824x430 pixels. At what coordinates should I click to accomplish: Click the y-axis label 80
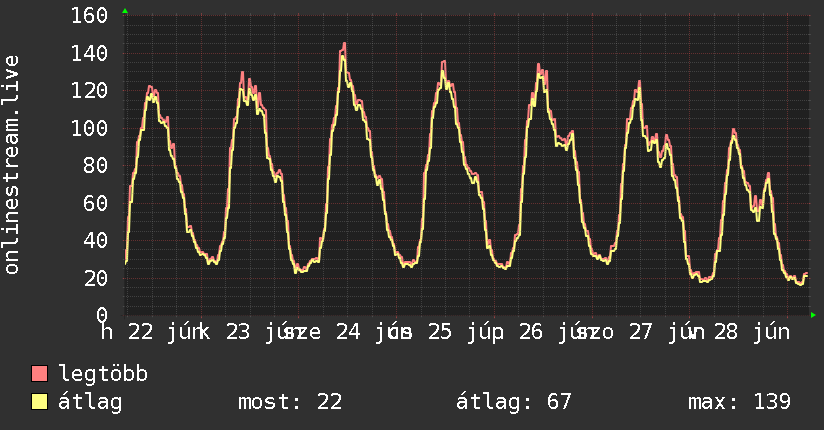click(x=96, y=166)
